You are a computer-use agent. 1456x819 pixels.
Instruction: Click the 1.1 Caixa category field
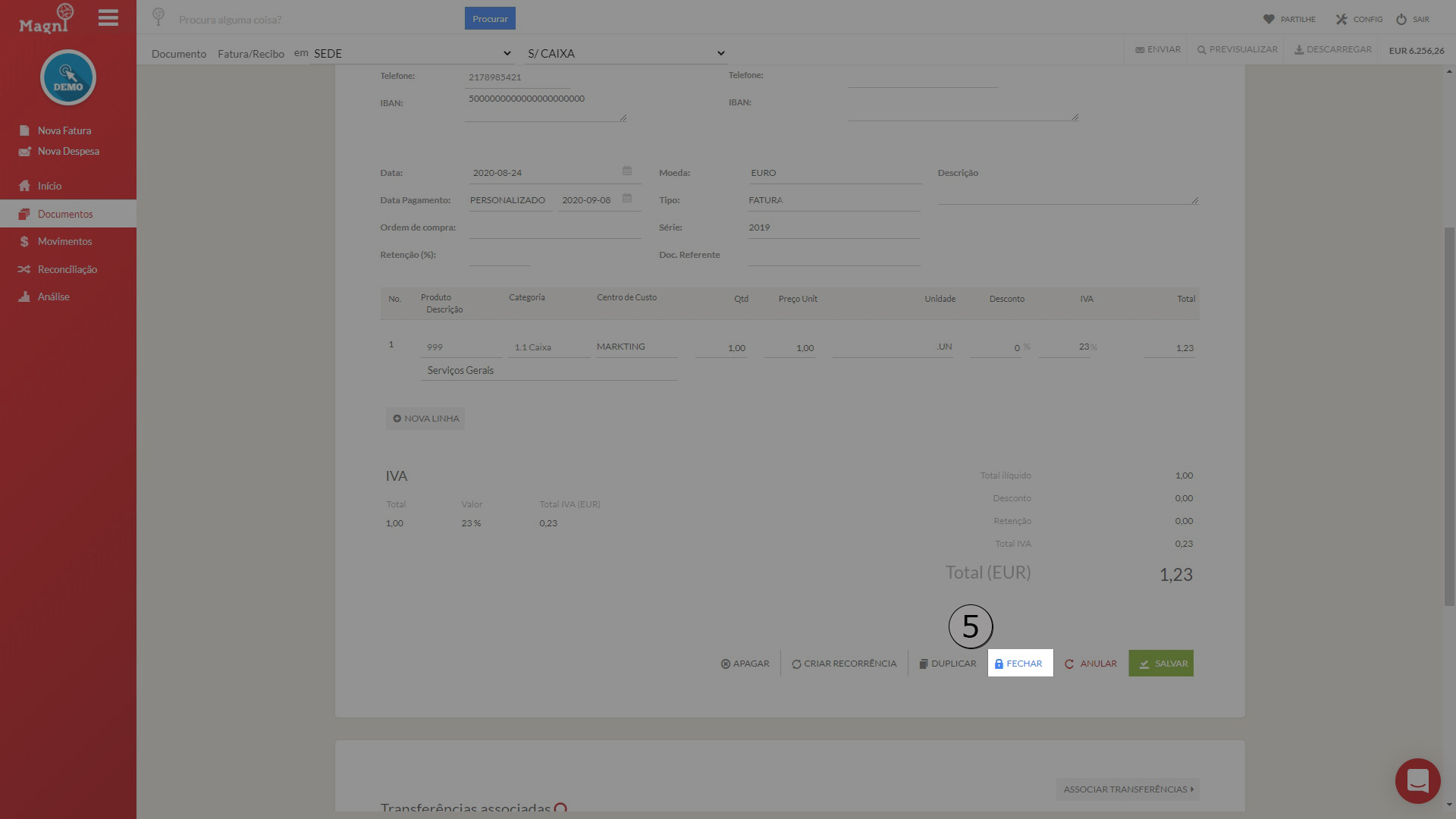click(550, 347)
